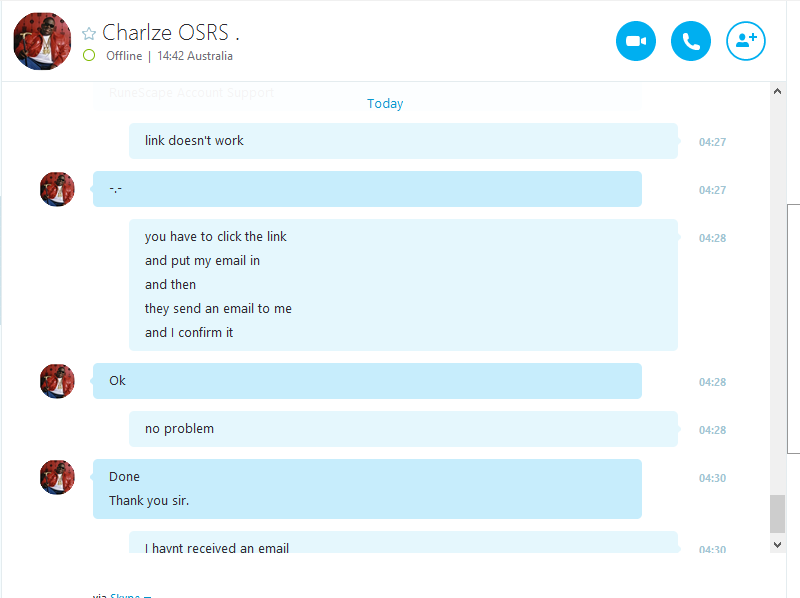Click 'I havnt received an email' message

(x=217, y=547)
